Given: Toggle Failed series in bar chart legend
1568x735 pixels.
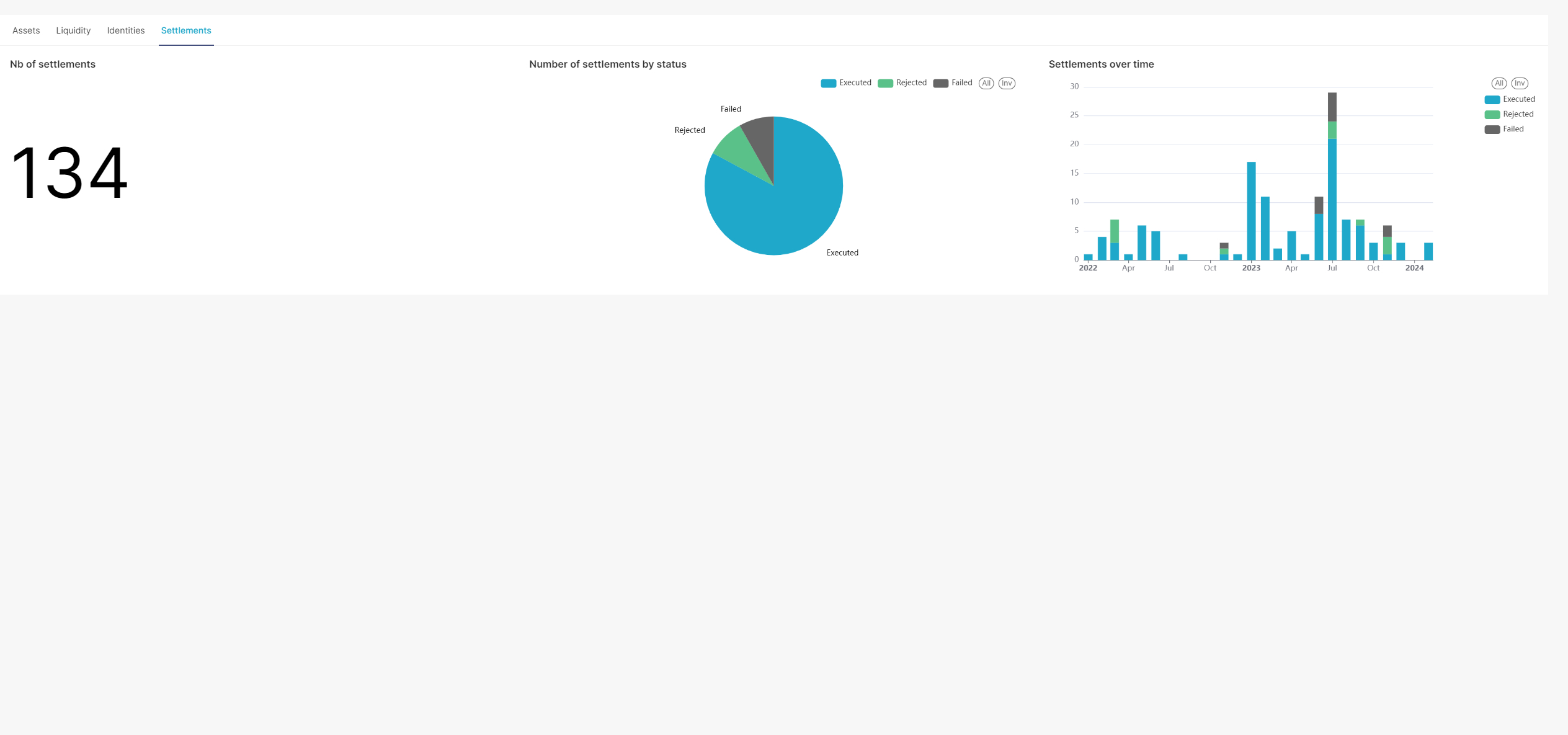Looking at the screenshot, I should [1513, 129].
